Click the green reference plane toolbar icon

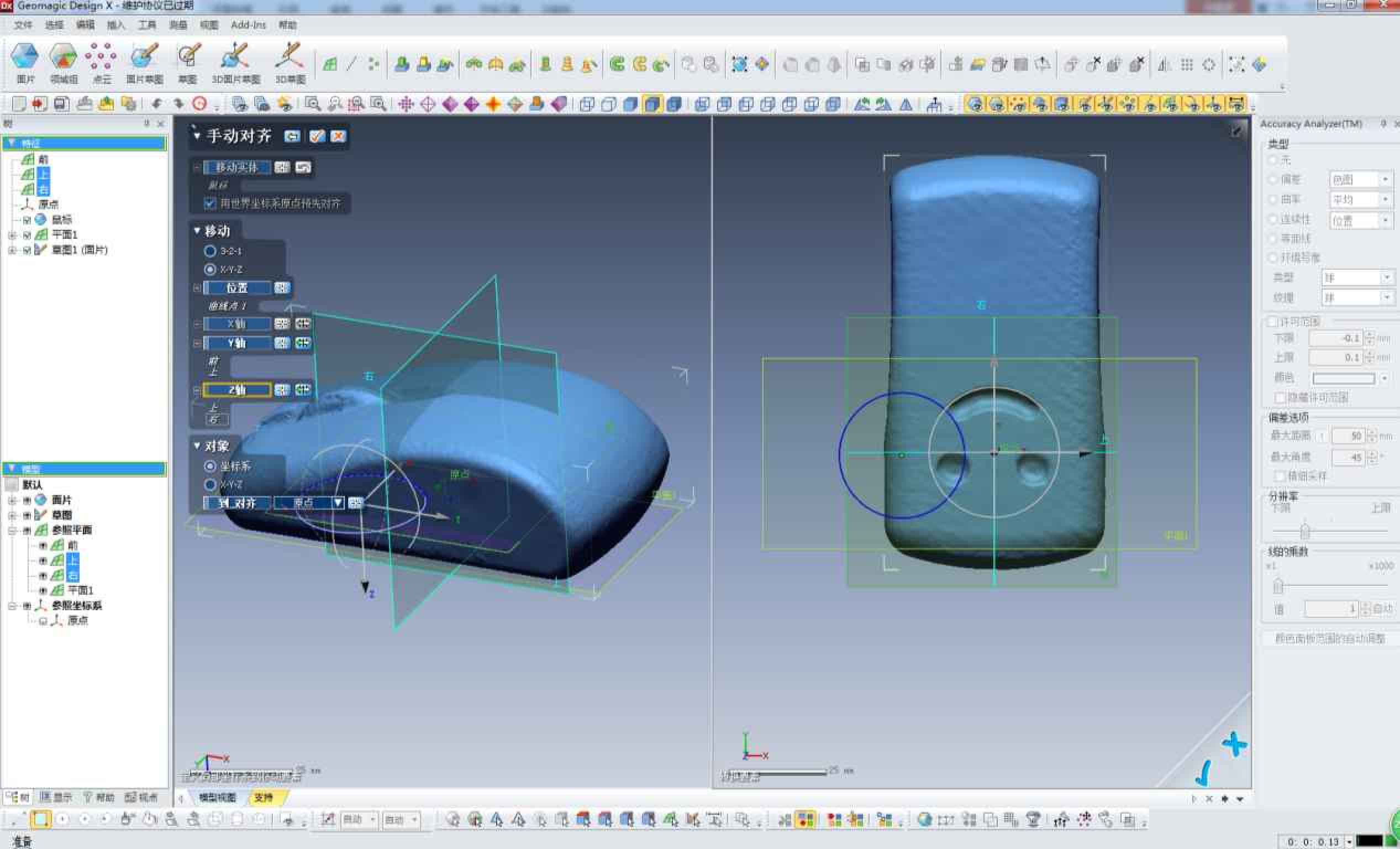click(330, 64)
